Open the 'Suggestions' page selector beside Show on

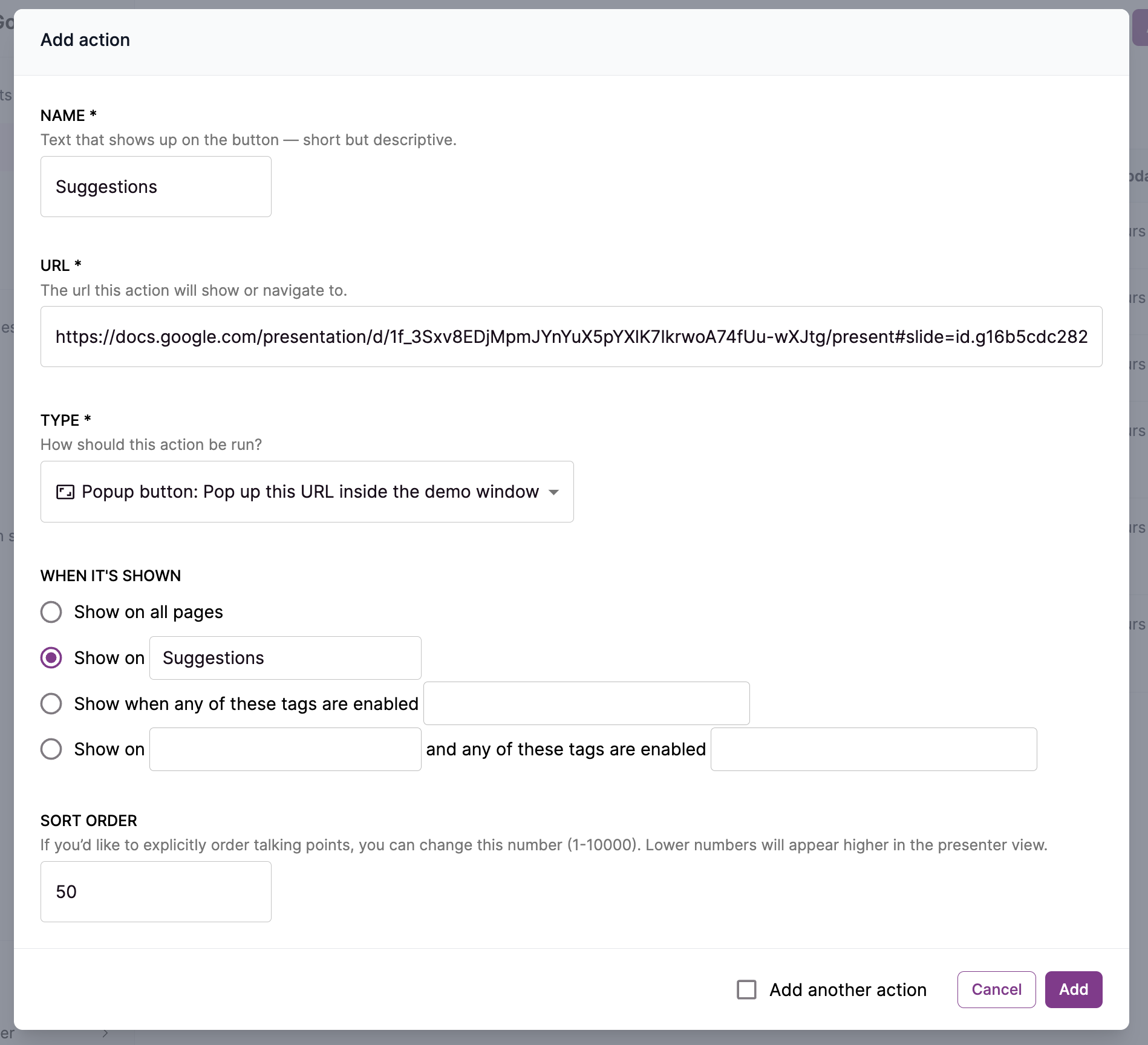pos(285,658)
